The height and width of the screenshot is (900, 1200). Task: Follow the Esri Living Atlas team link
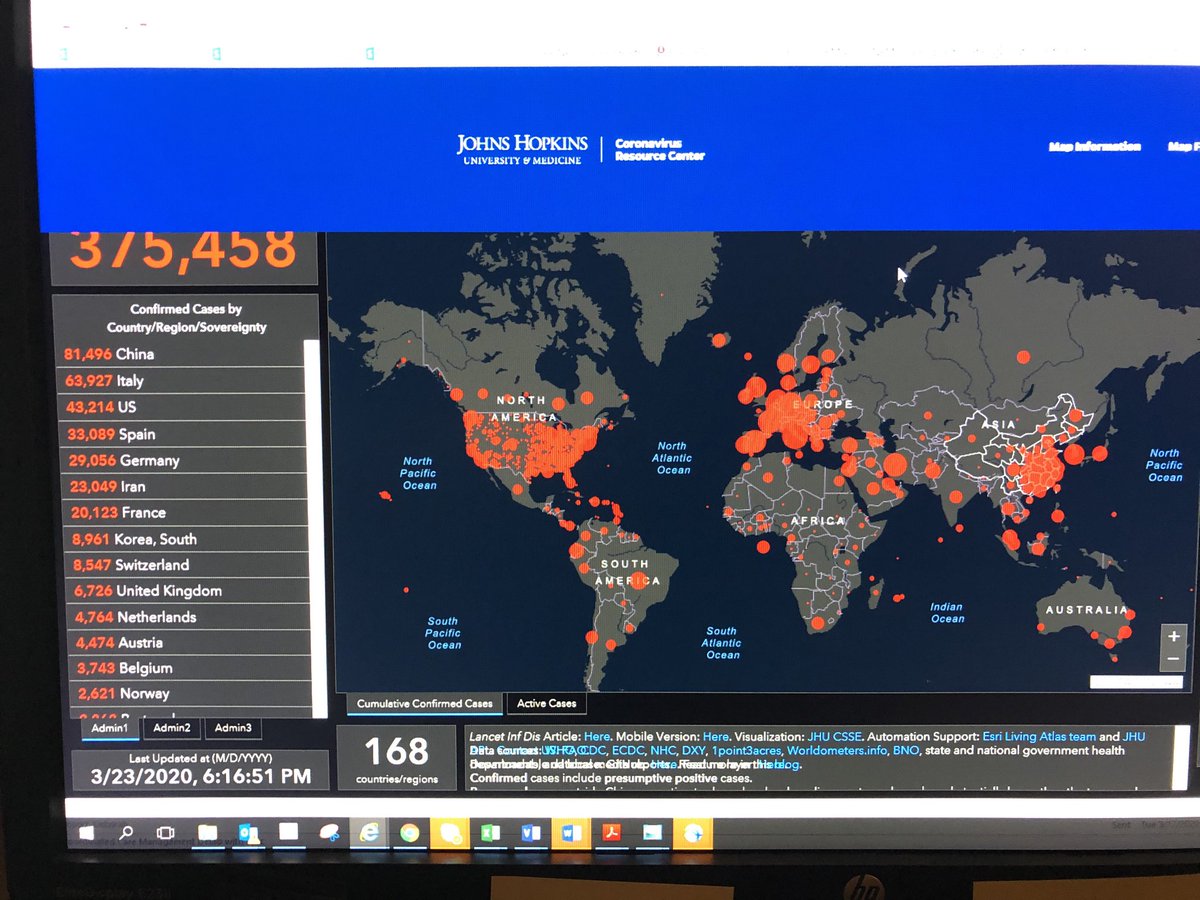coord(1039,736)
